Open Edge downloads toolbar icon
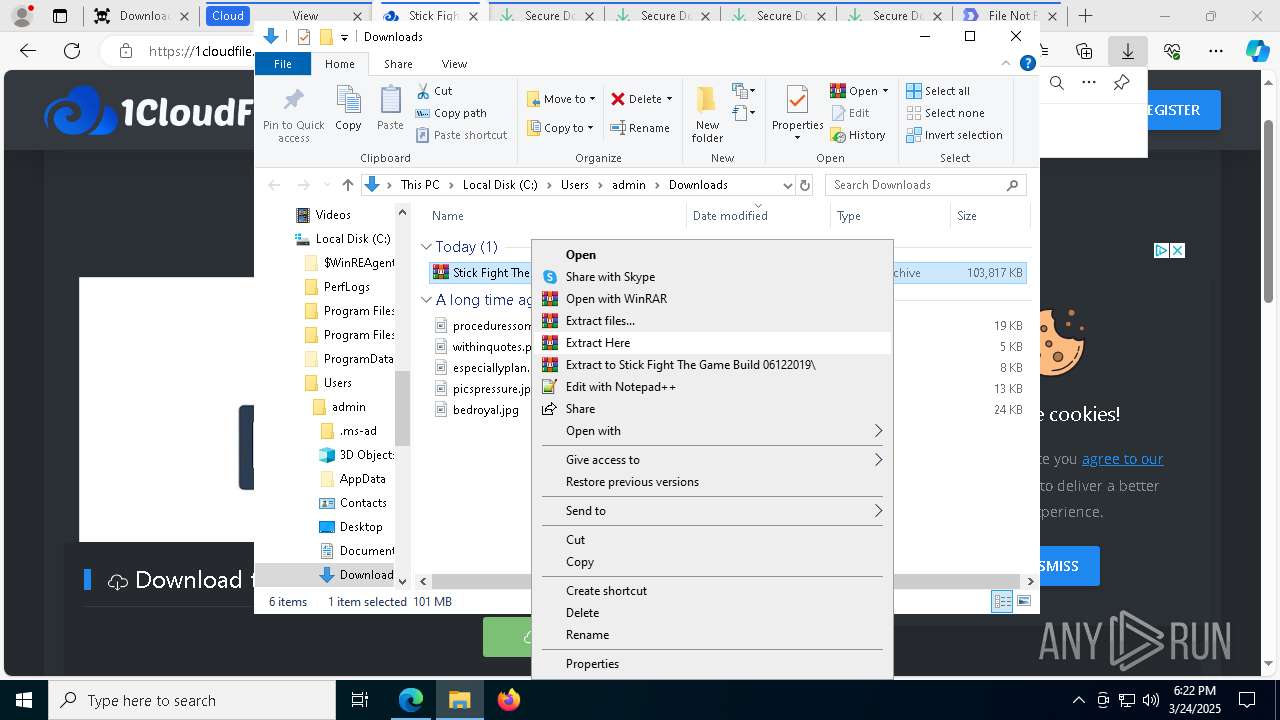The image size is (1280, 720). click(1127, 51)
